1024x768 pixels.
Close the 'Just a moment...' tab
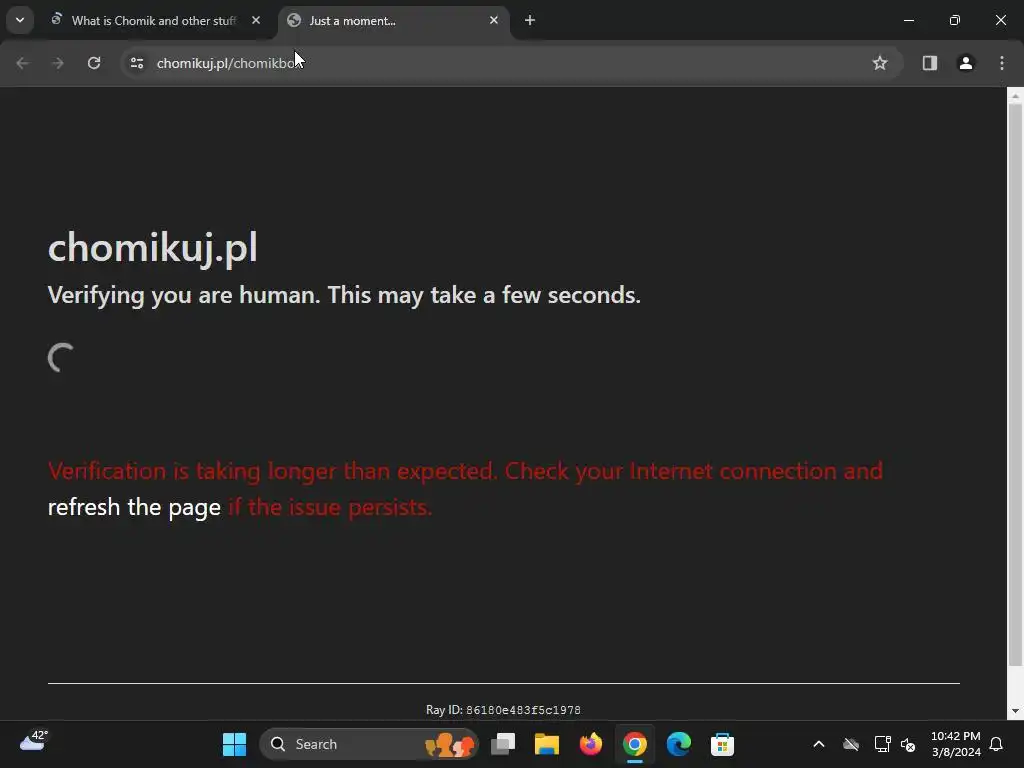coord(494,20)
